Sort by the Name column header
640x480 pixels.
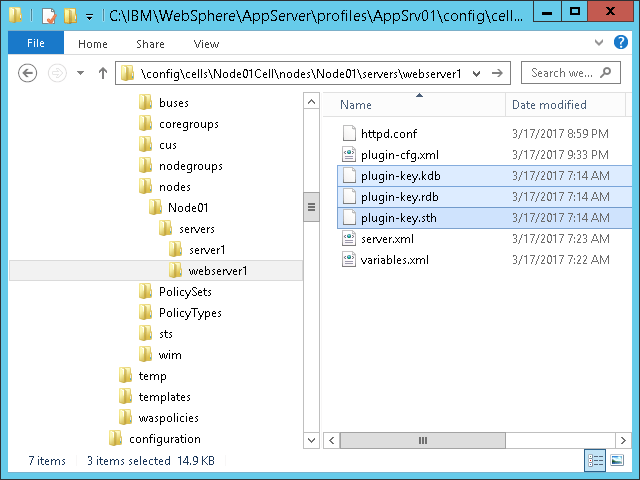pyautogui.click(x=356, y=105)
